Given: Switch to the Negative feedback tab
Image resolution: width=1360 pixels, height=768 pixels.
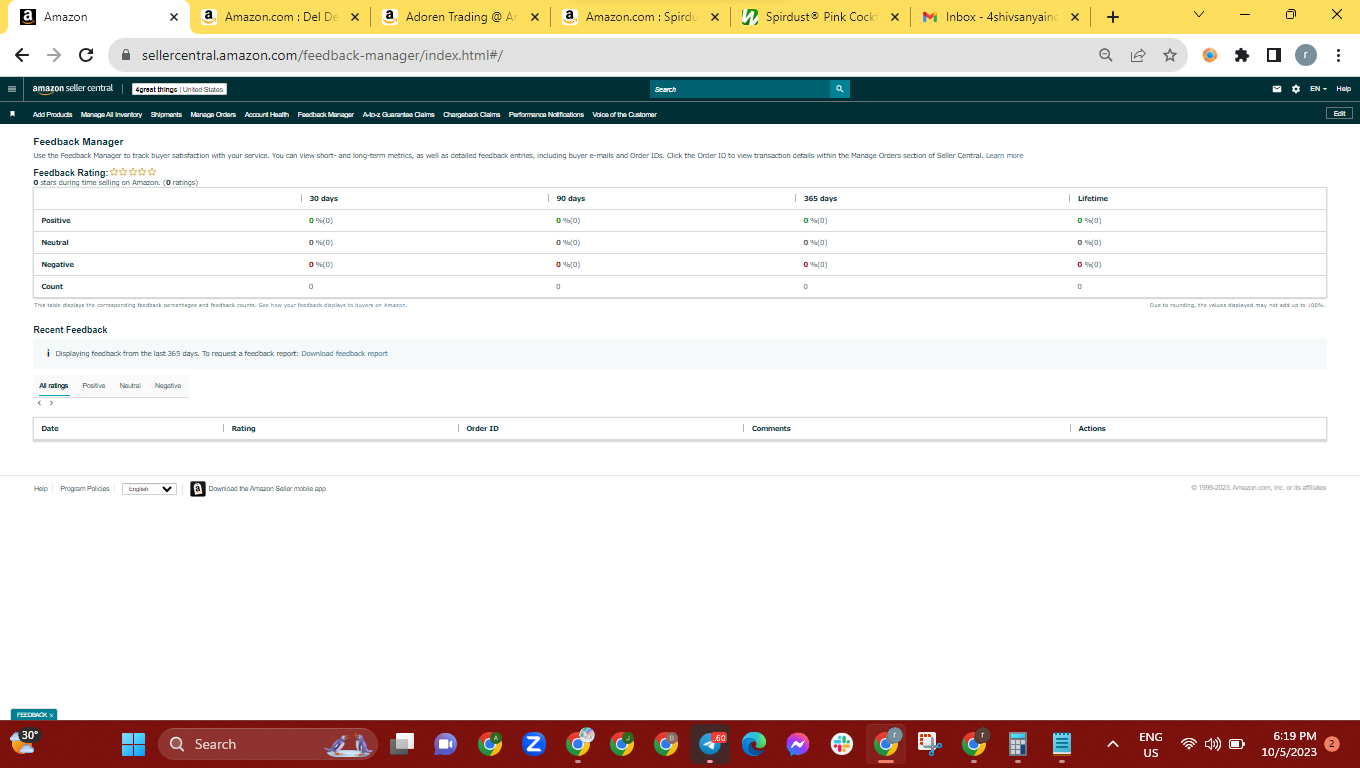Looking at the screenshot, I should pos(168,386).
